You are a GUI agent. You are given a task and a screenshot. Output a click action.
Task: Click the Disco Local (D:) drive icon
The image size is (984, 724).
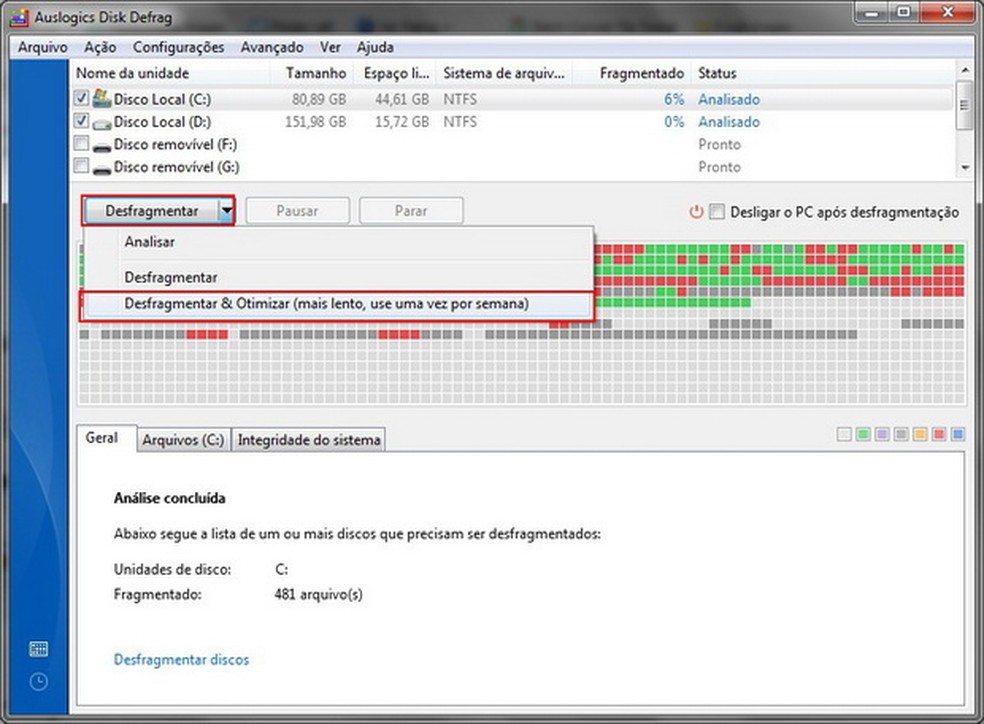tap(102, 123)
